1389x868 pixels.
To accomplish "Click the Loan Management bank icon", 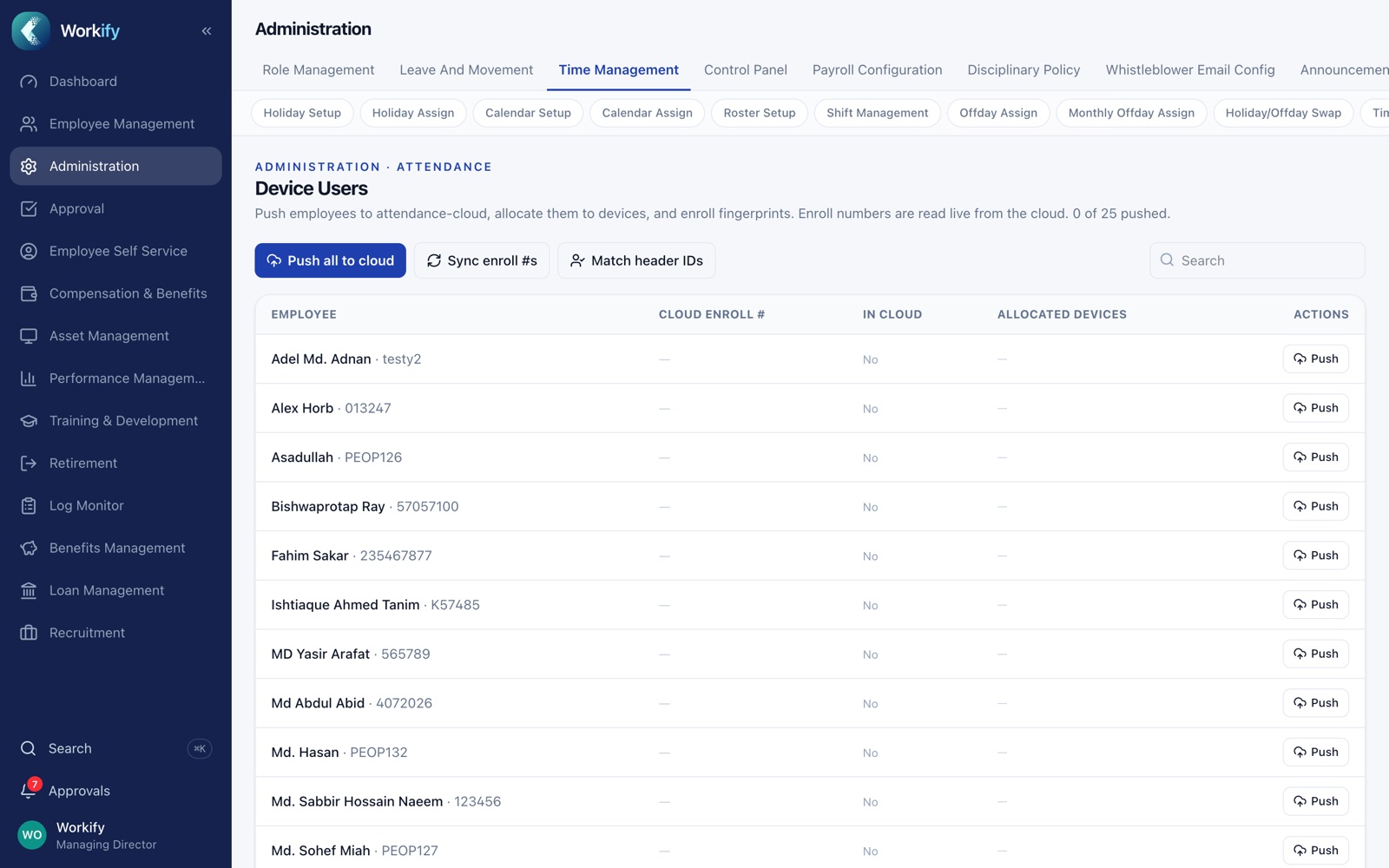I will [29, 591].
